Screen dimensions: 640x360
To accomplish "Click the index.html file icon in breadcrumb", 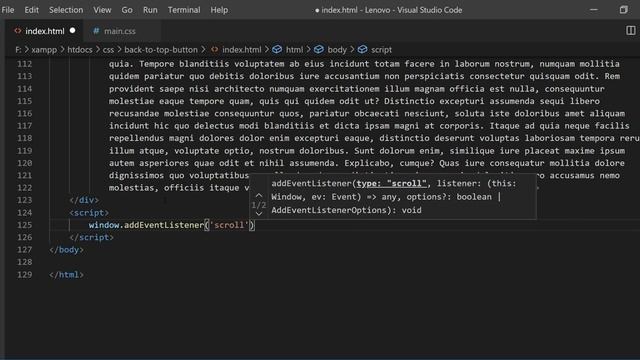I will tap(214, 49).
